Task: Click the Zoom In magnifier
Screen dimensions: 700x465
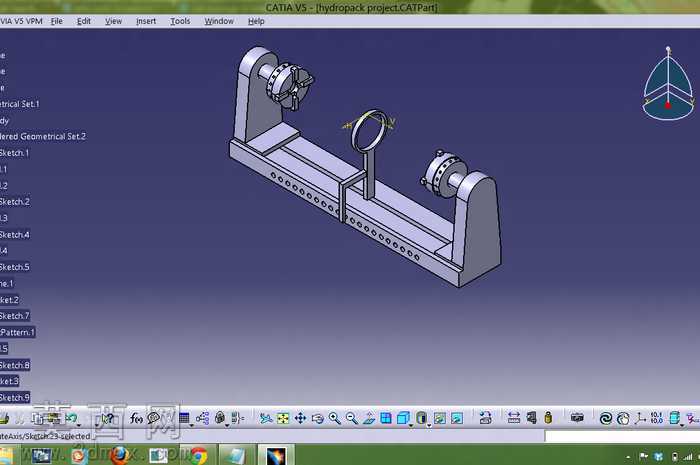Action: tap(334, 418)
